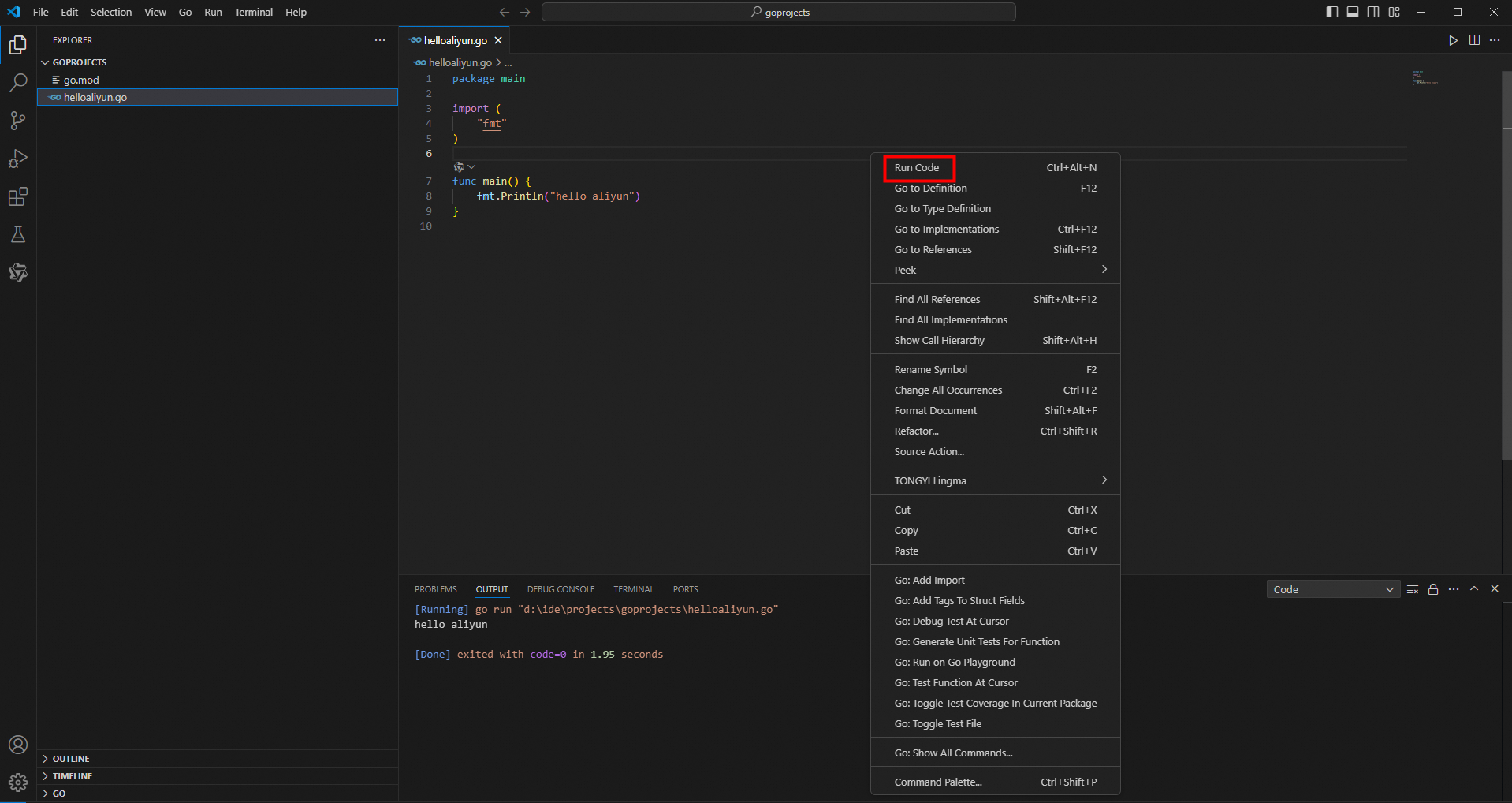Open go.mod in the Explorer
Image resolution: width=1512 pixels, height=803 pixels.
218,80
